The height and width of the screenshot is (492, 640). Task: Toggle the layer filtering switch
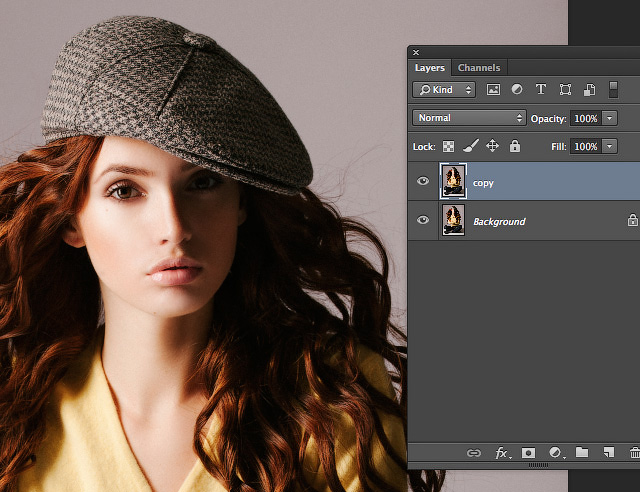pyautogui.click(x=613, y=90)
